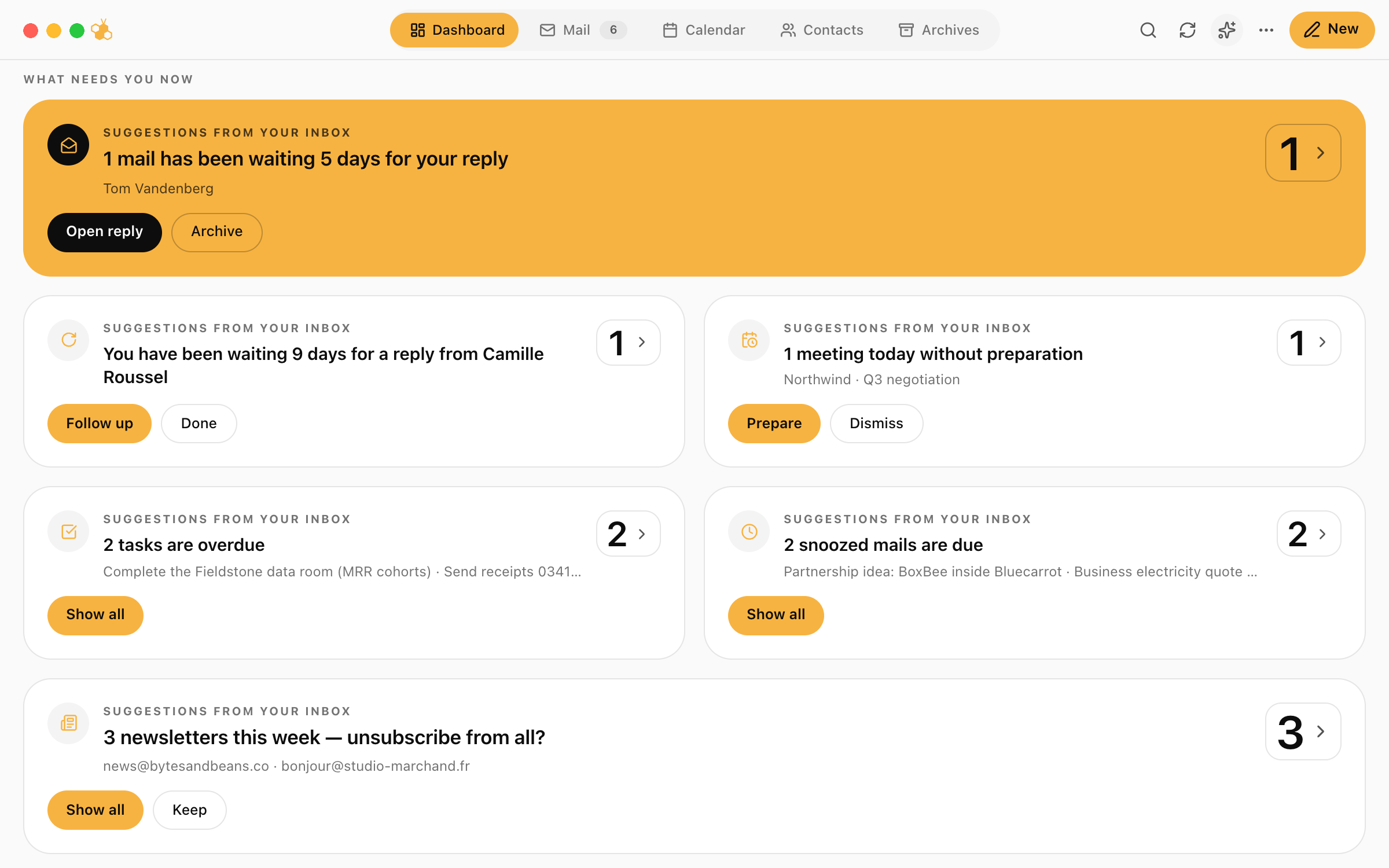Compose with the New button

(1332, 30)
